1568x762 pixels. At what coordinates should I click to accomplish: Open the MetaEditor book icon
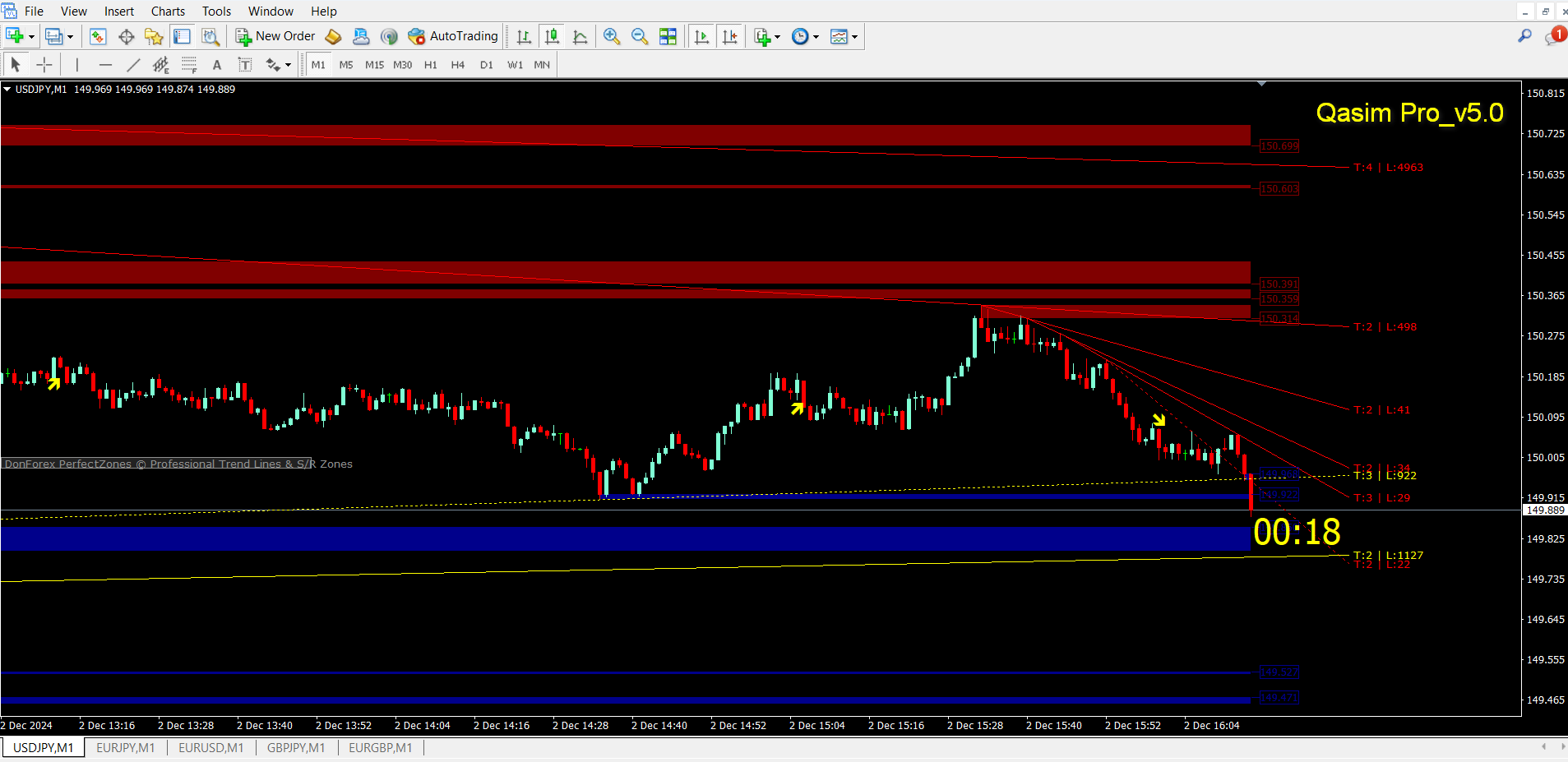(333, 36)
